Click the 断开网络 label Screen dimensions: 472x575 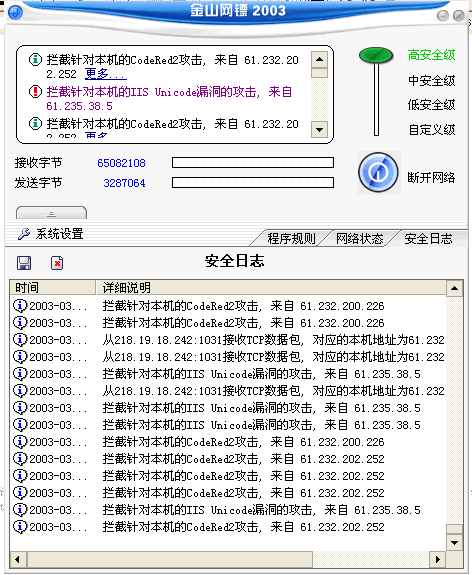tap(431, 177)
